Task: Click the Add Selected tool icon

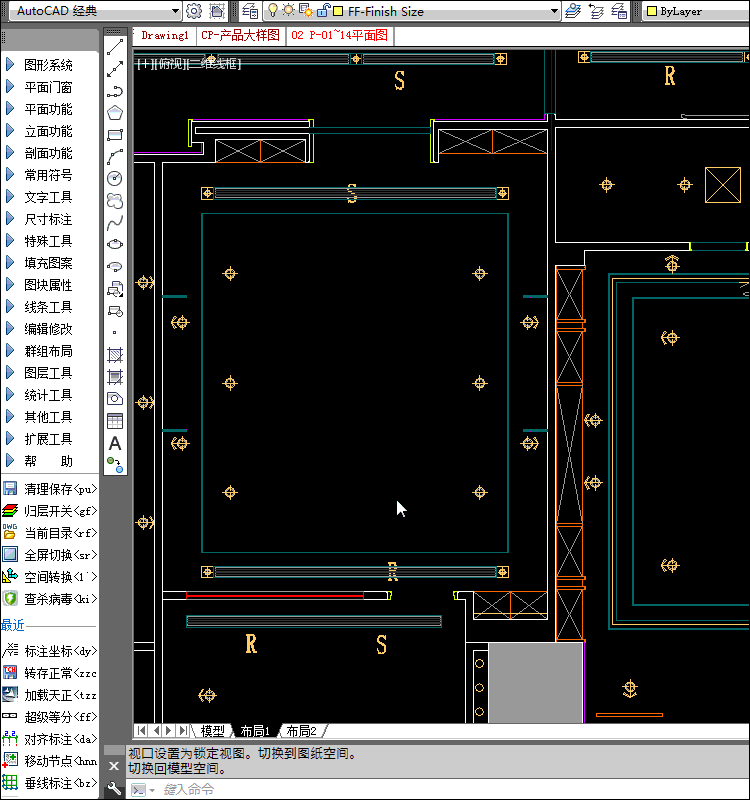Action: point(115,465)
